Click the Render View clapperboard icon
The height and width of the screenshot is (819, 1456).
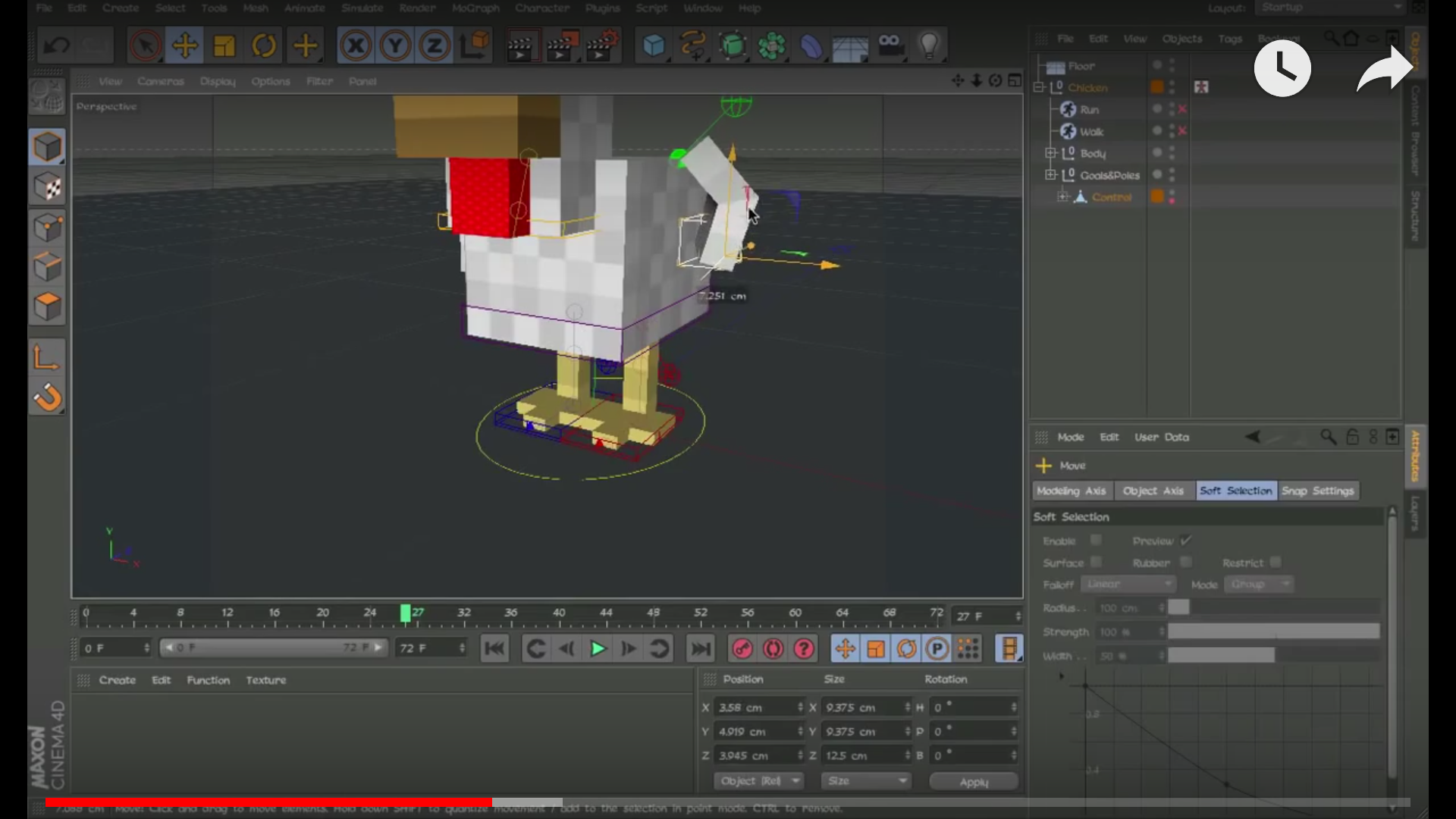coord(520,46)
